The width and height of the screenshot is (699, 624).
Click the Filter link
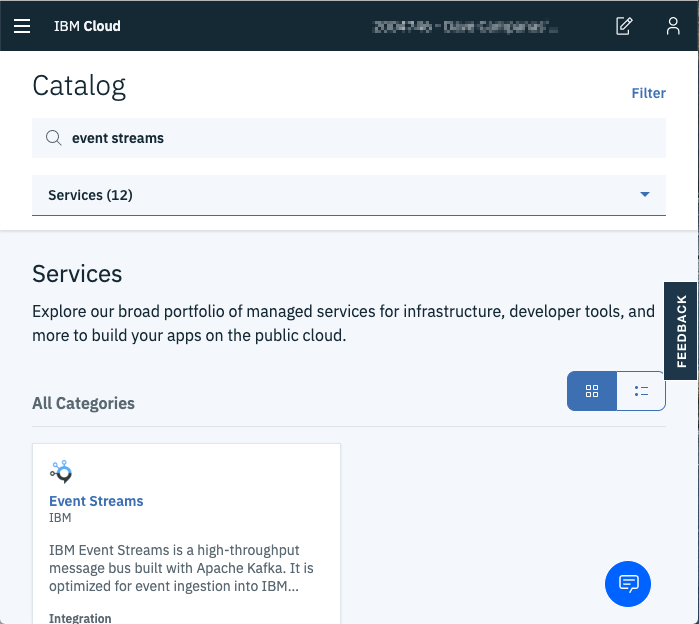[x=648, y=93]
